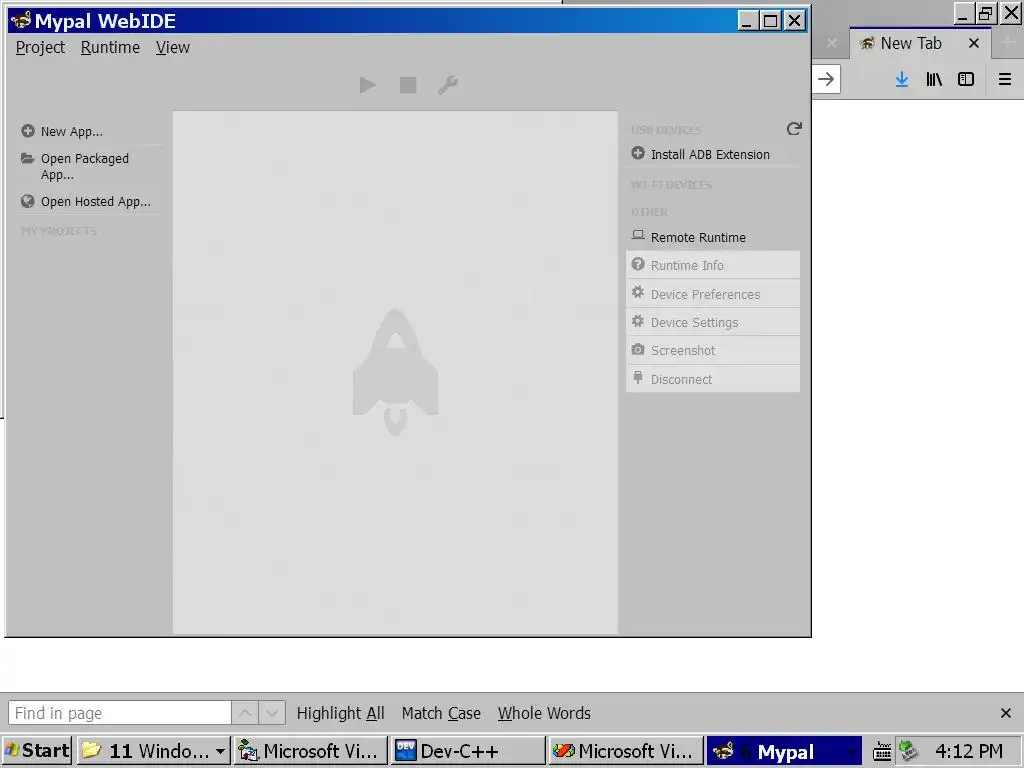Refresh the USB devices list

point(793,129)
